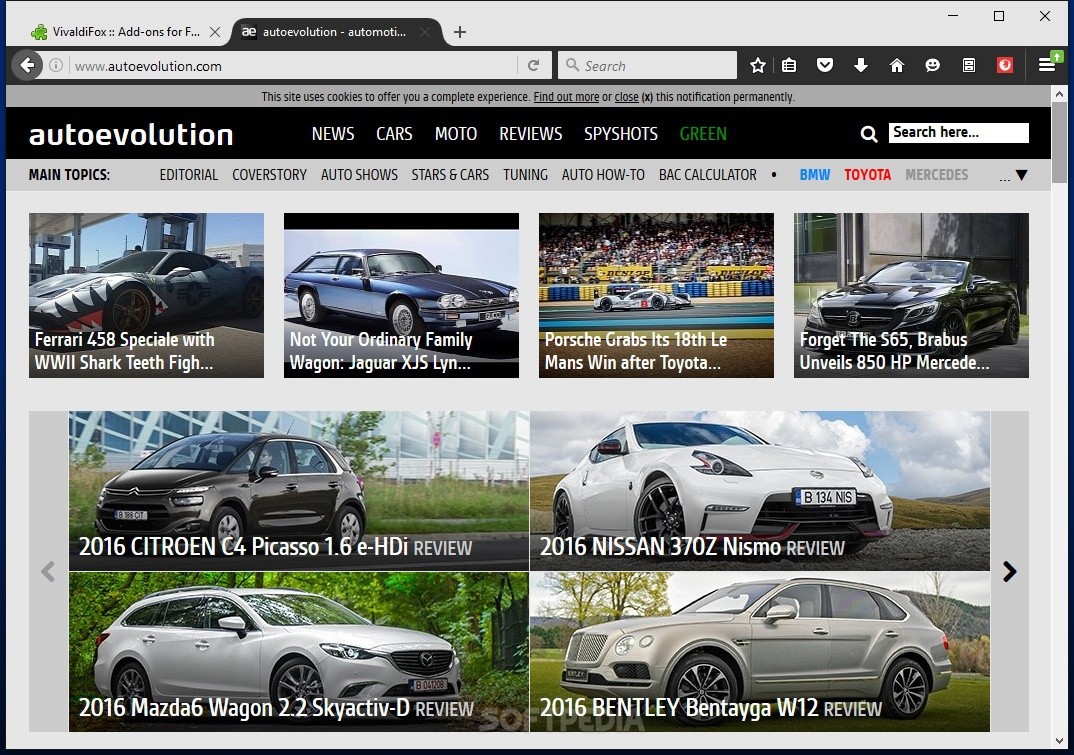Open the BMW brand link
Image resolution: width=1074 pixels, height=755 pixels.
(814, 175)
